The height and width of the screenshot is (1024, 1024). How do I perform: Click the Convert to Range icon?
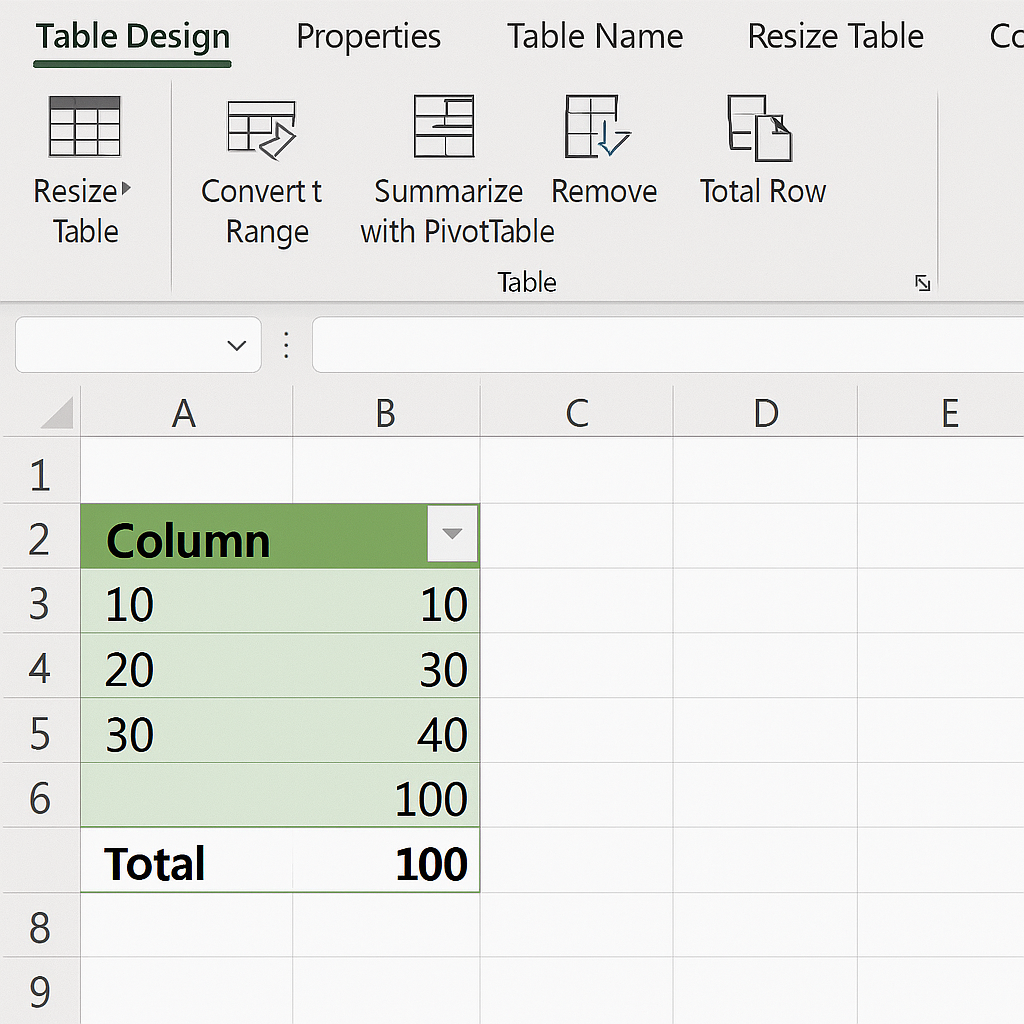point(262,130)
